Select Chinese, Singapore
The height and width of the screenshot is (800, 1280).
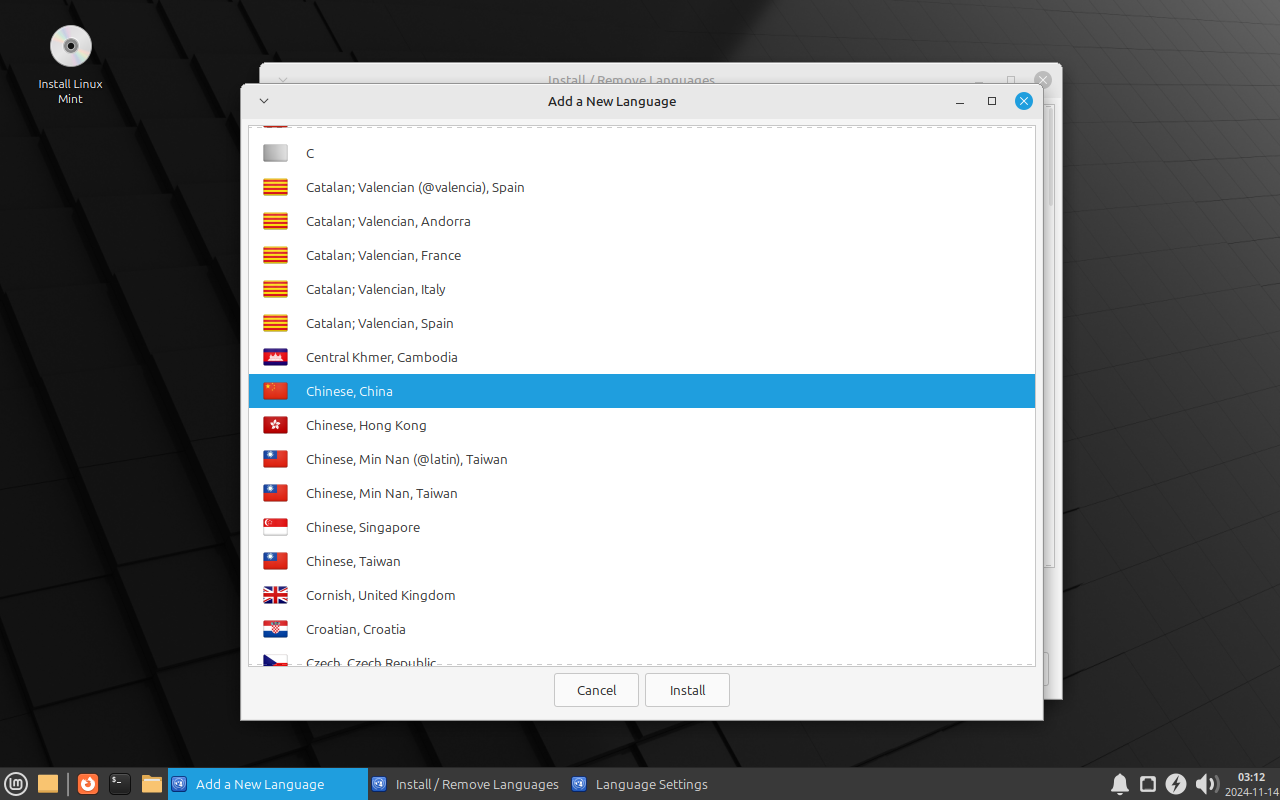click(642, 527)
